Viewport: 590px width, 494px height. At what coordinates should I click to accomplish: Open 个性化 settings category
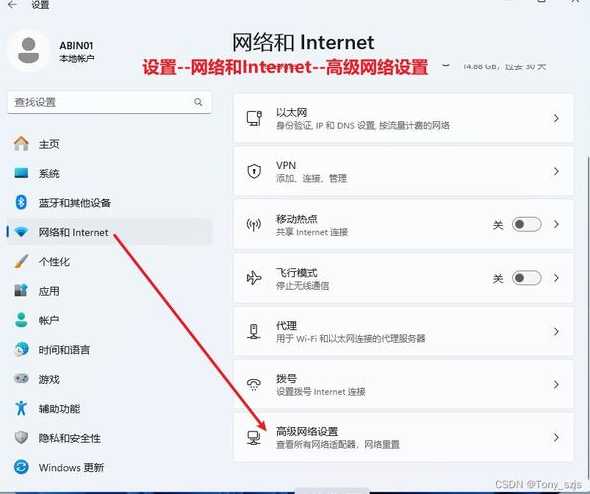(x=109, y=261)
